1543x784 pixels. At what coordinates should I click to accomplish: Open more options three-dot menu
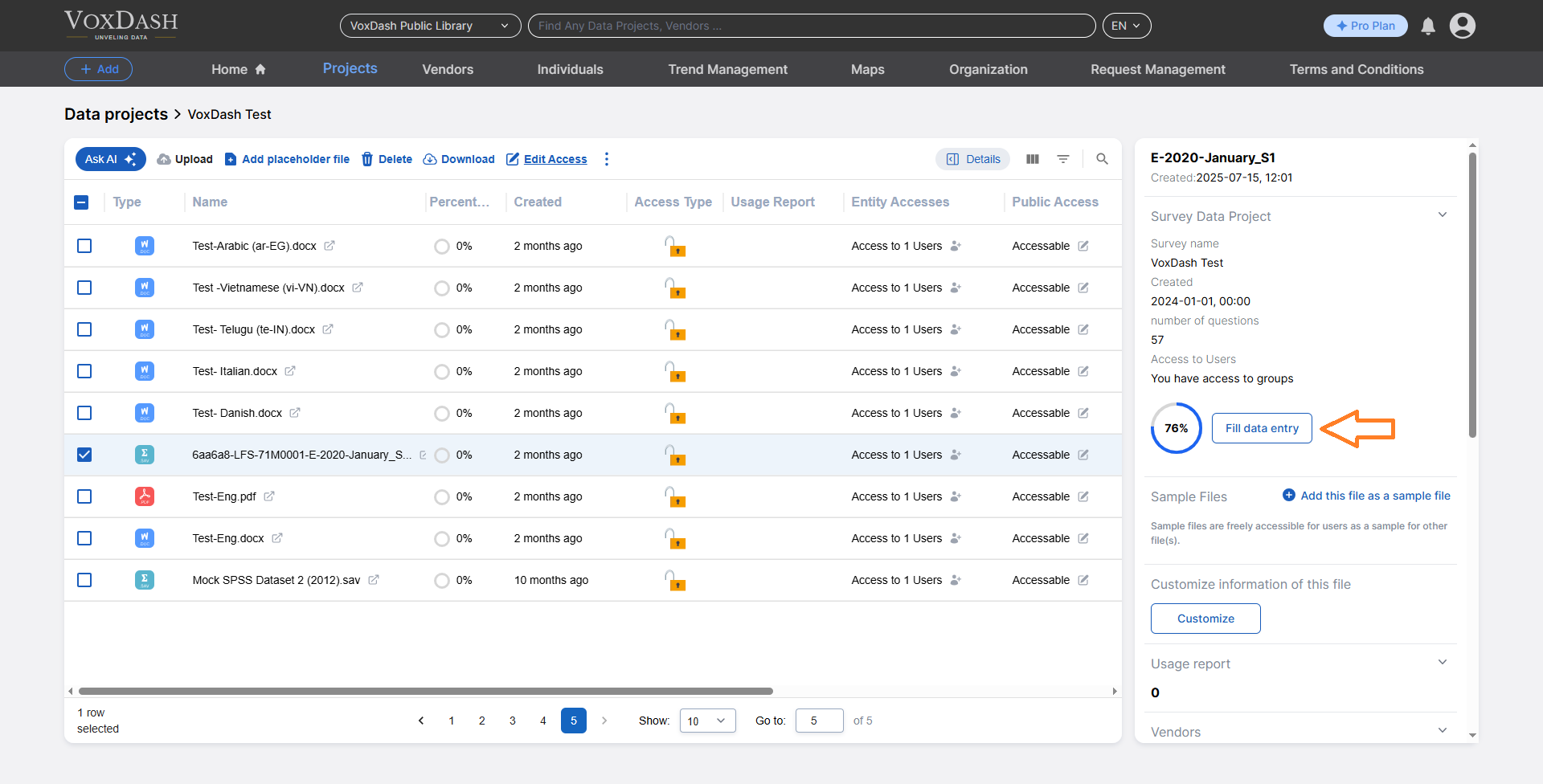[x=607, y=159]
